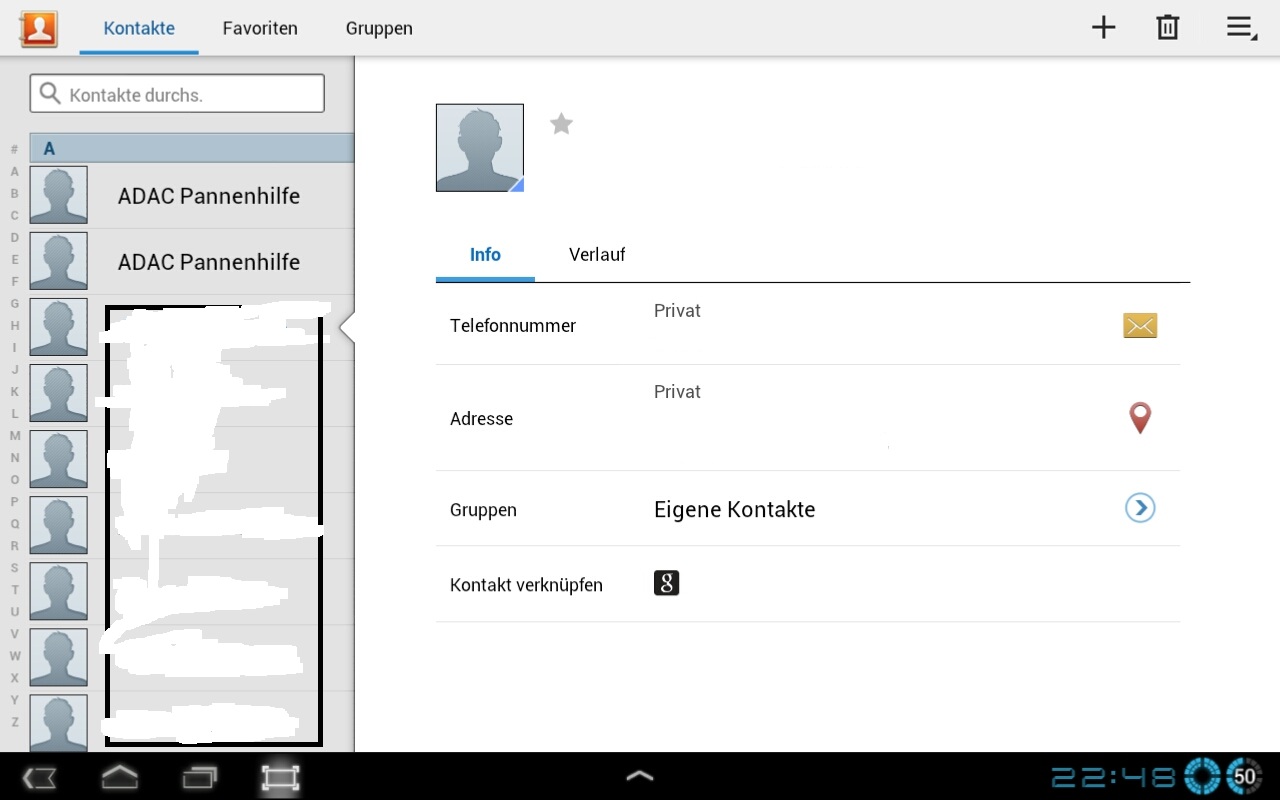Jump to letter Z in index
Viewport: 1280px width, 800px height.
click(14, 721)
